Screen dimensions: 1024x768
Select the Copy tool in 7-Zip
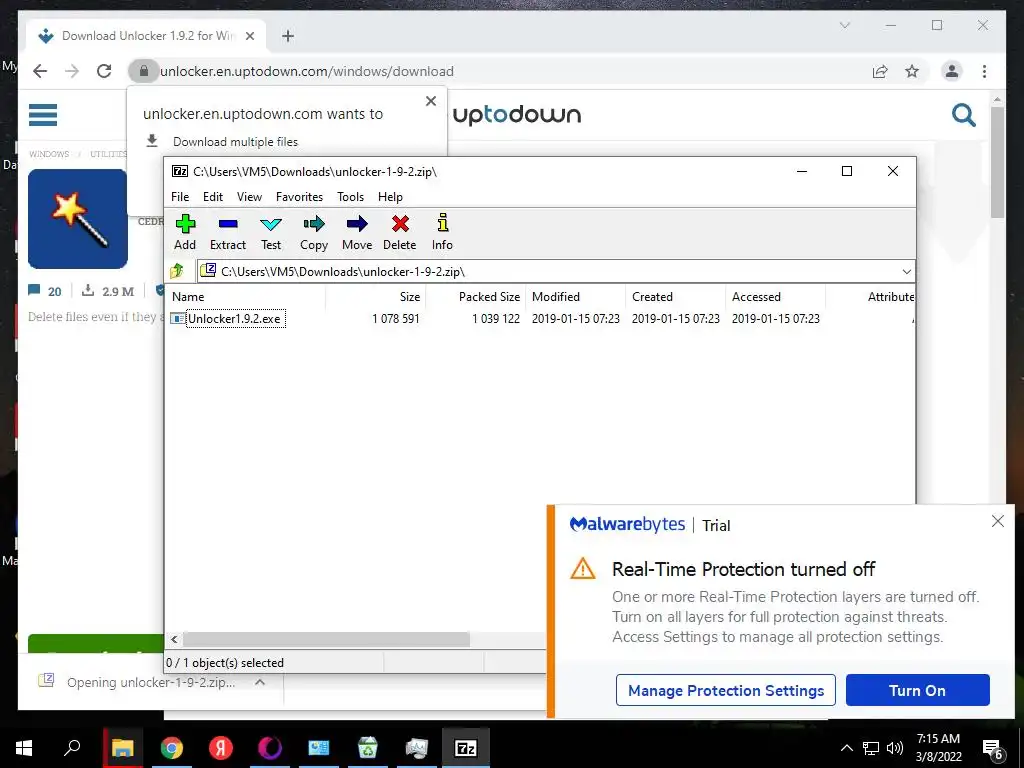[313, 232]
